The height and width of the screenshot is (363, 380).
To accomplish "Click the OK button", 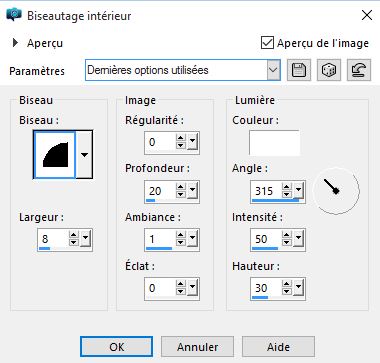I will (117, 347).
